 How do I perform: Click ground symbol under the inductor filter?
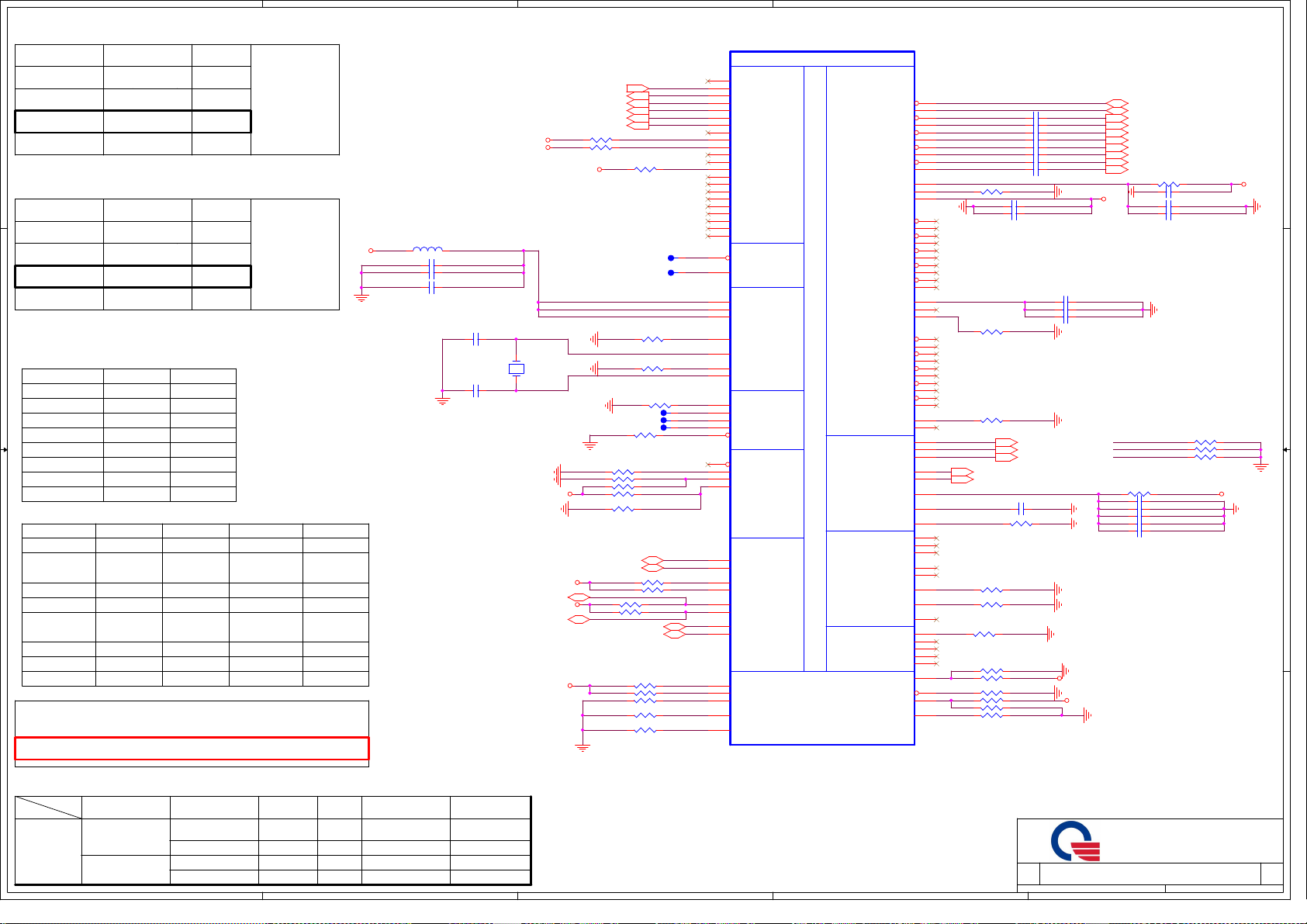tap(361, 297)
